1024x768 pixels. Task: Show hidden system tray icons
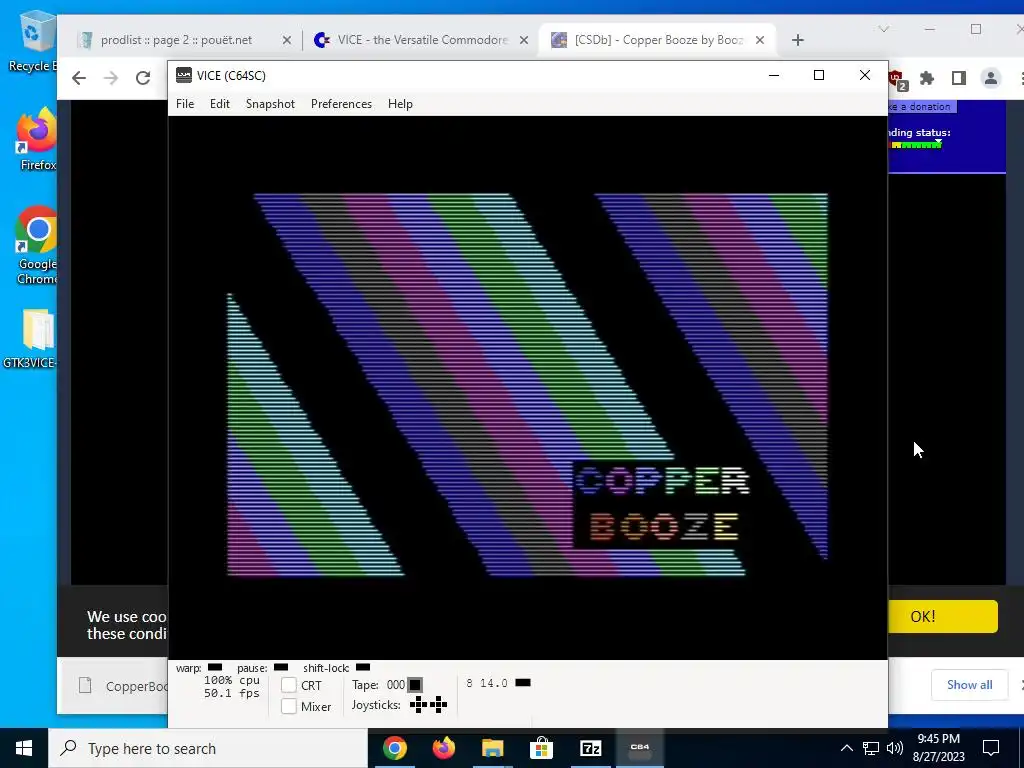(x=846, y=748)
